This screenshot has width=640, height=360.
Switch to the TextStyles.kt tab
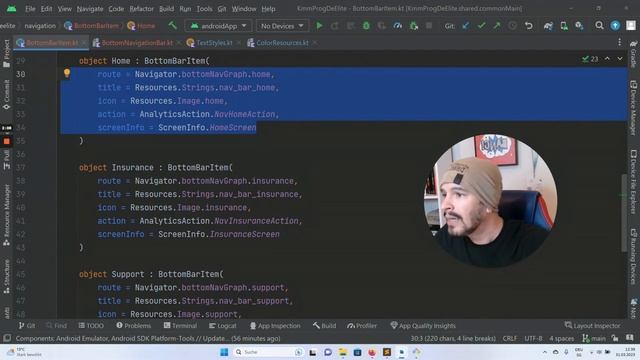(214, 42)
